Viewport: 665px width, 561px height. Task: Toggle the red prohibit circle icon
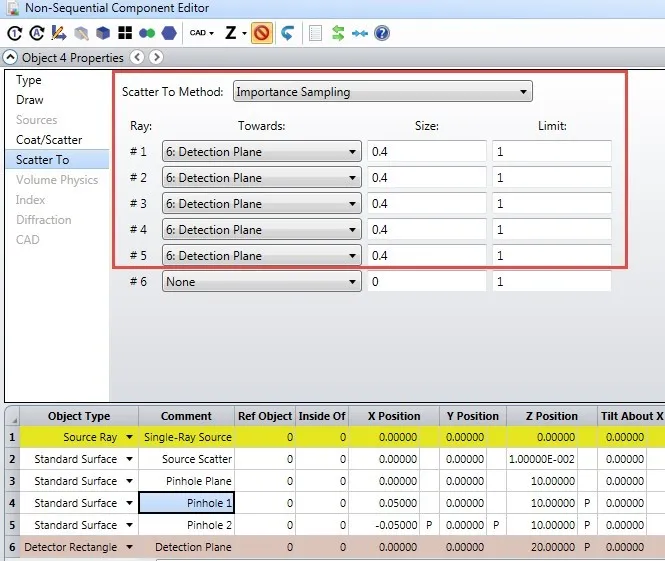[262, 33]
